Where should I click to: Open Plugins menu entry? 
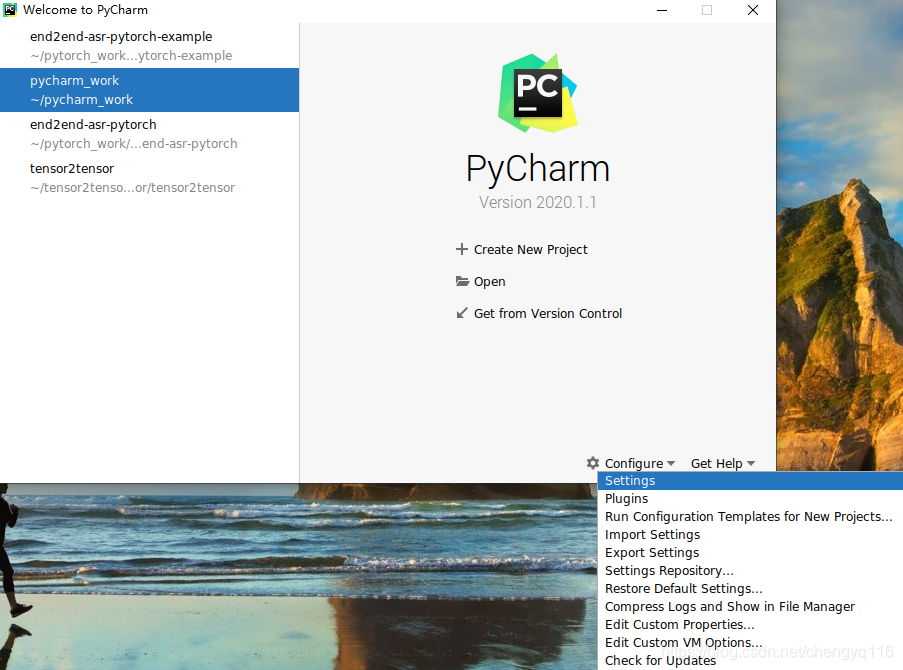pyautogui.click(x=750, y=498)
